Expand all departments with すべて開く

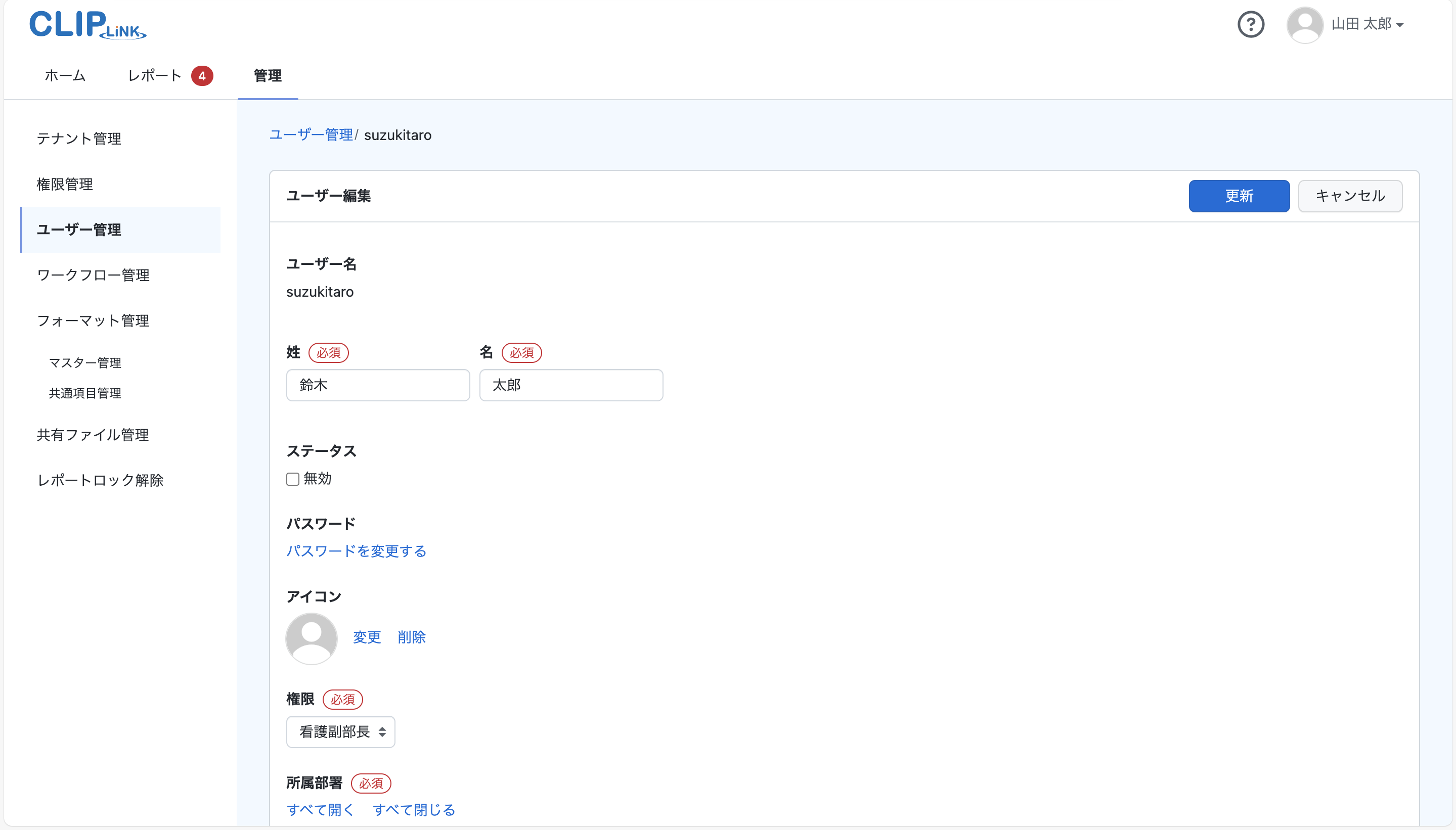[320, 809]
